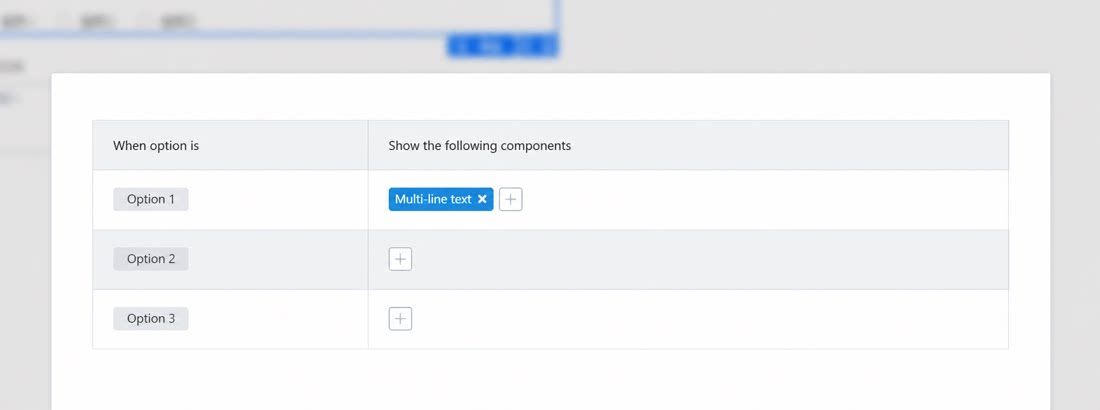The image size is (1100, 410).
Task: Select the Multi-line text tag
Action: [x=433, y=199]
